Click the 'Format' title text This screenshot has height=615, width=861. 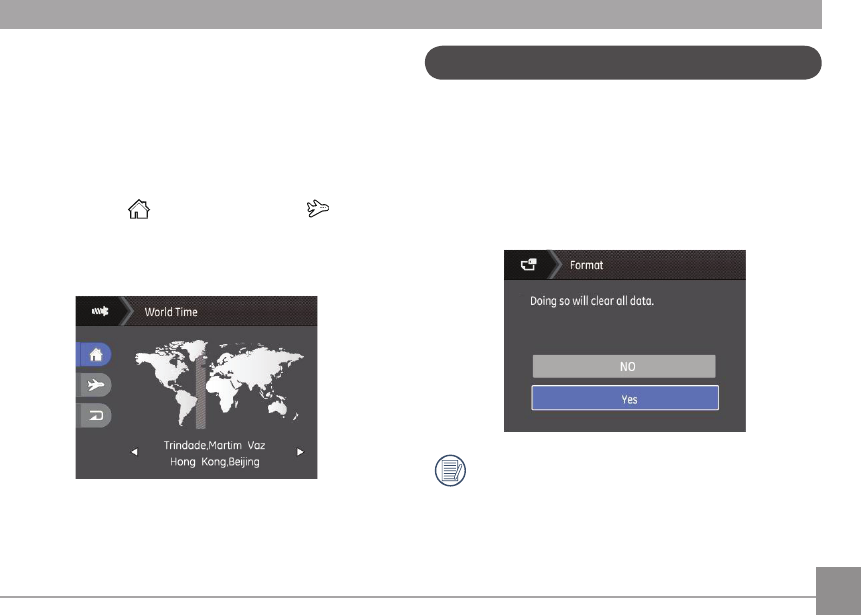586,265
